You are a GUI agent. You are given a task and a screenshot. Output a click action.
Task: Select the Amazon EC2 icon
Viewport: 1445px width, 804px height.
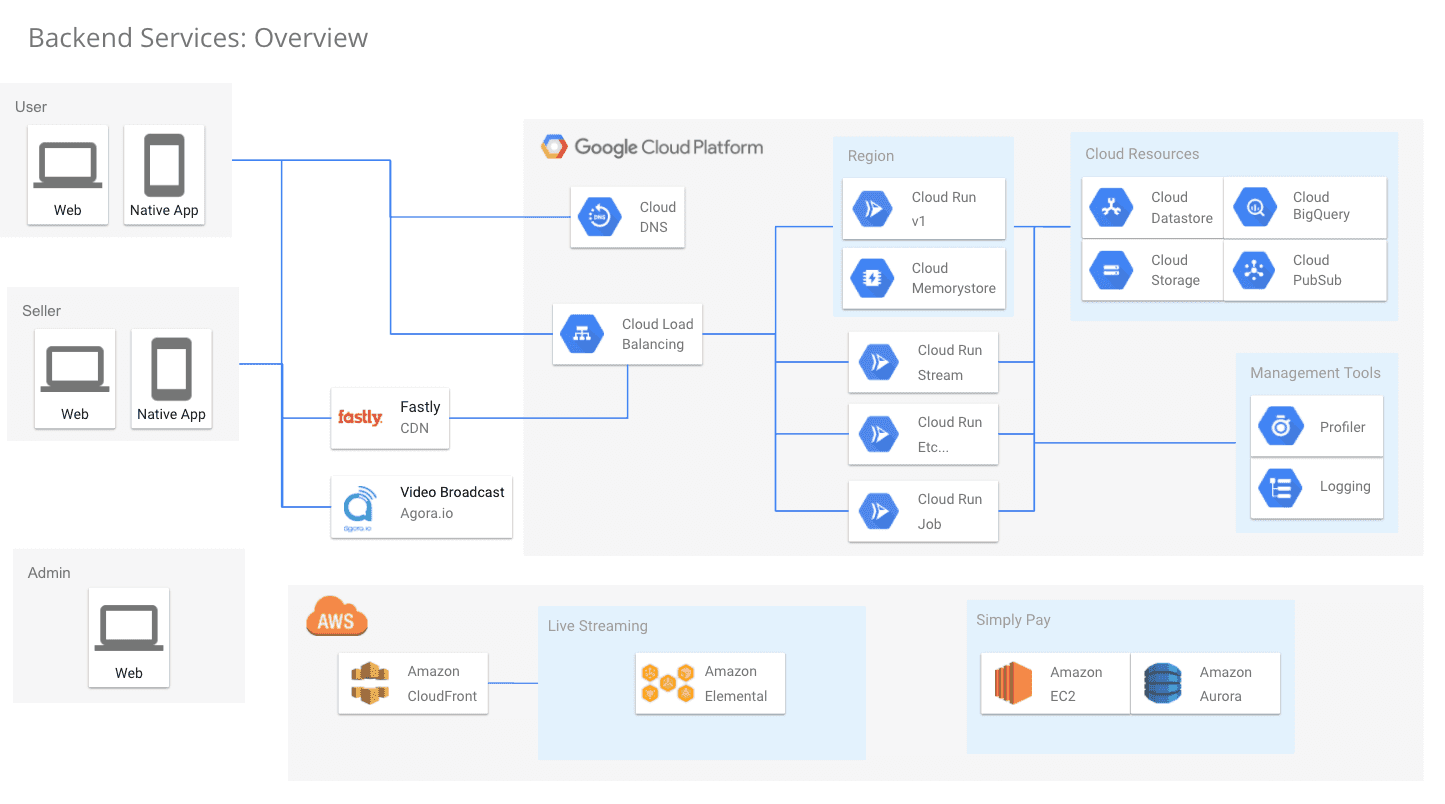pyautogui.click(x=1012, y=684)
